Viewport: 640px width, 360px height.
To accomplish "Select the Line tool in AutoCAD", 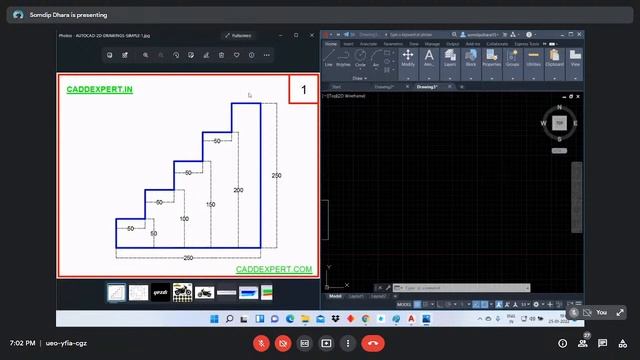I will tap(329, 58).
